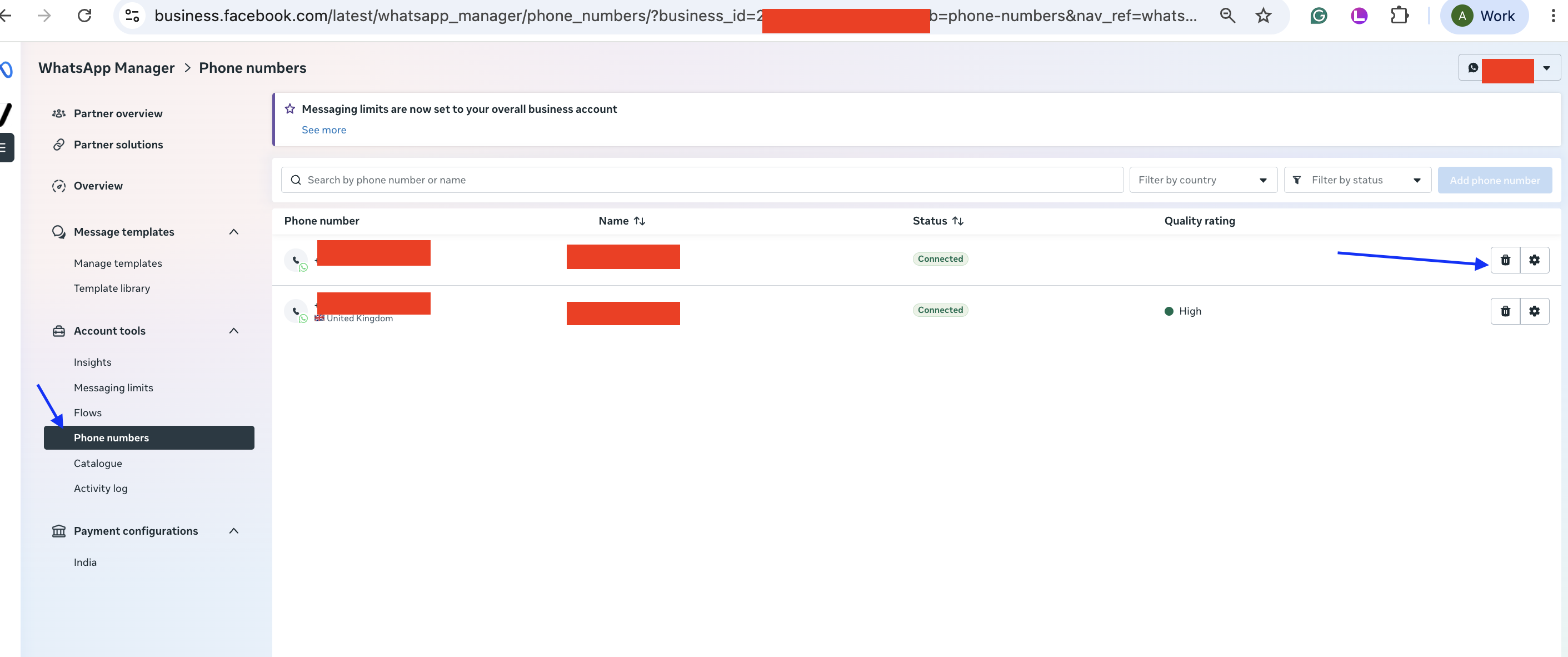This screenshot has height=657, width=1568.
Task: Open the Filter by country dropdown
Action: click(x=1203, y=180)
